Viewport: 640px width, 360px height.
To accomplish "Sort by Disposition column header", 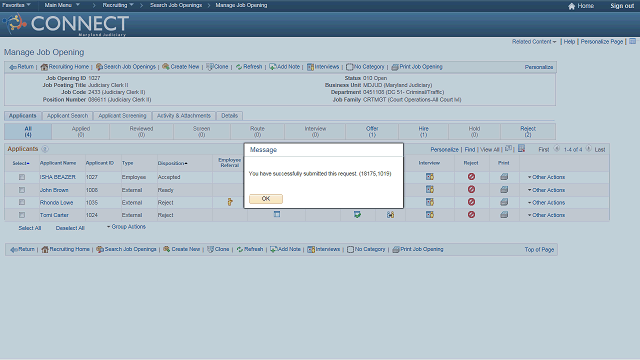I will (x=172, y=163).
